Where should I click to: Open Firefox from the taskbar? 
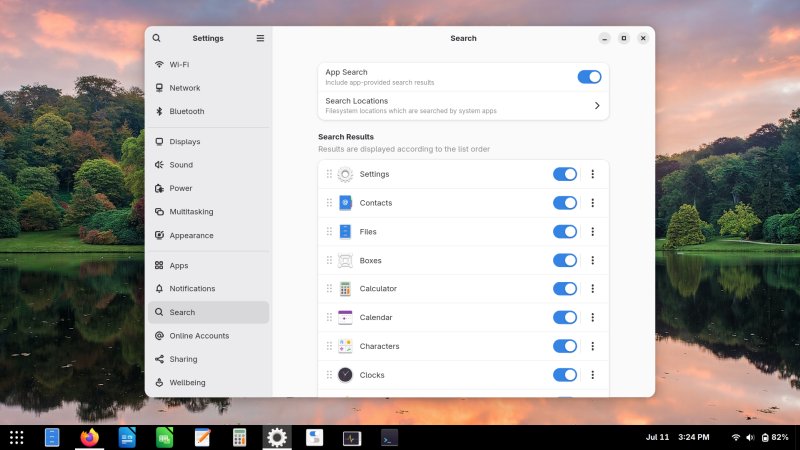pos(90,437)
